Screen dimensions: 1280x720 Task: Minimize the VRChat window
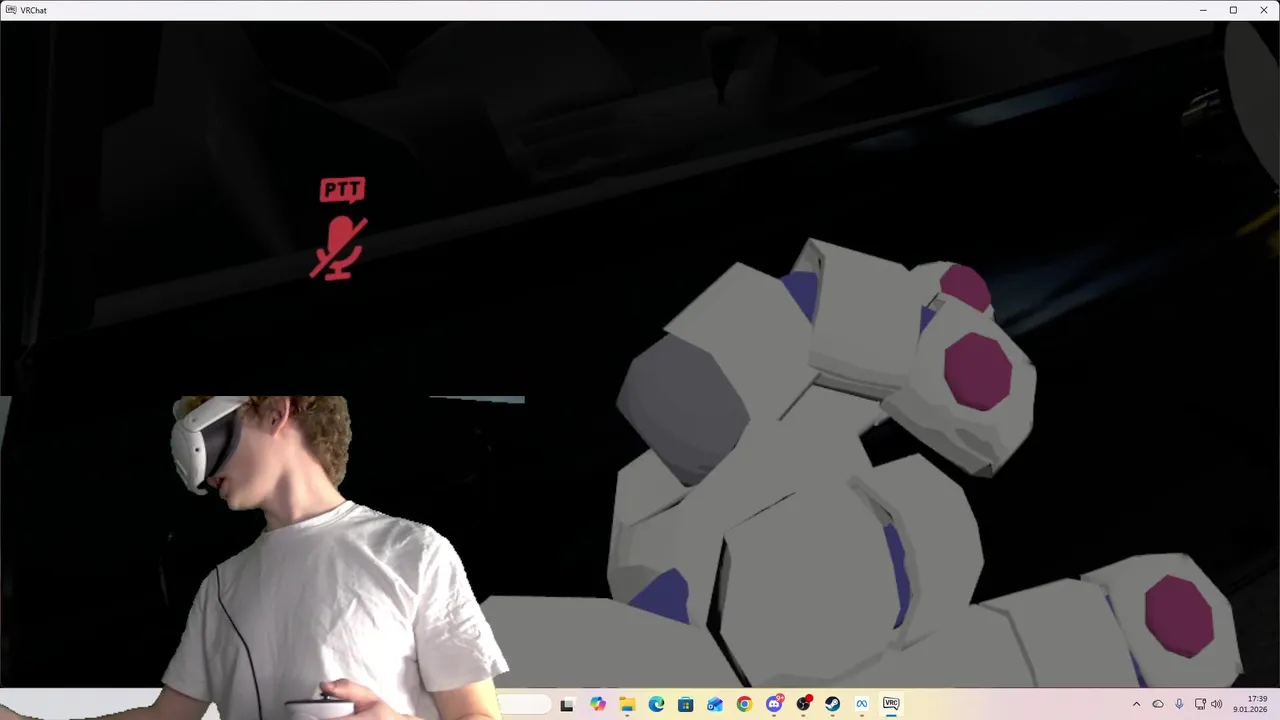pyautogui.click(x=1203, y=10)
